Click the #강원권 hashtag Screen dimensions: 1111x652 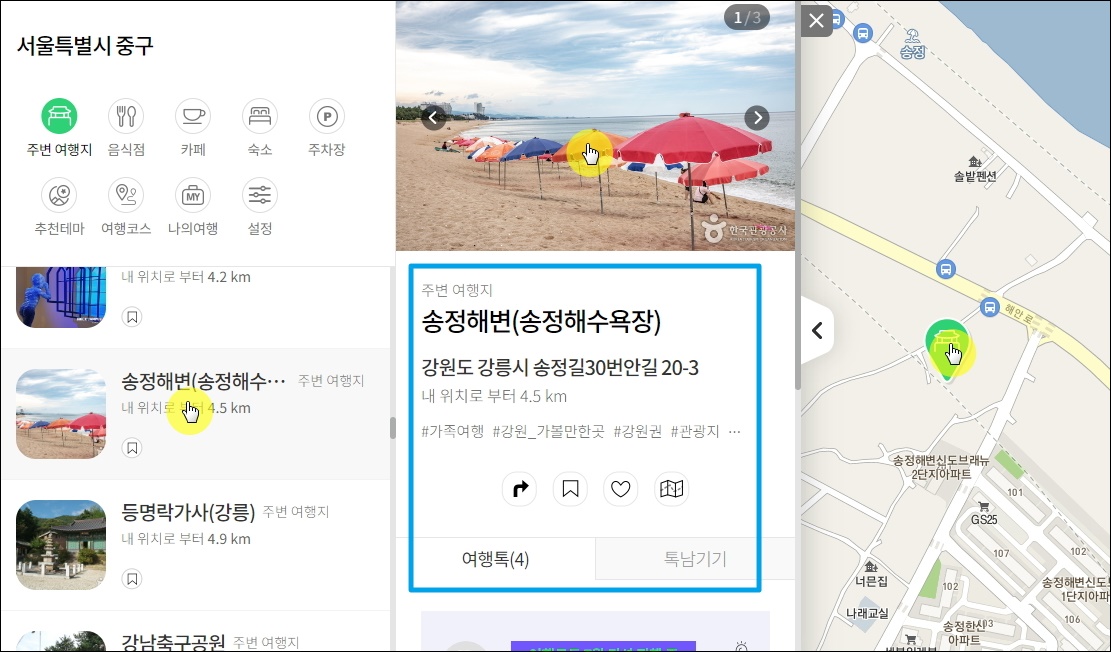coord(637,431)
